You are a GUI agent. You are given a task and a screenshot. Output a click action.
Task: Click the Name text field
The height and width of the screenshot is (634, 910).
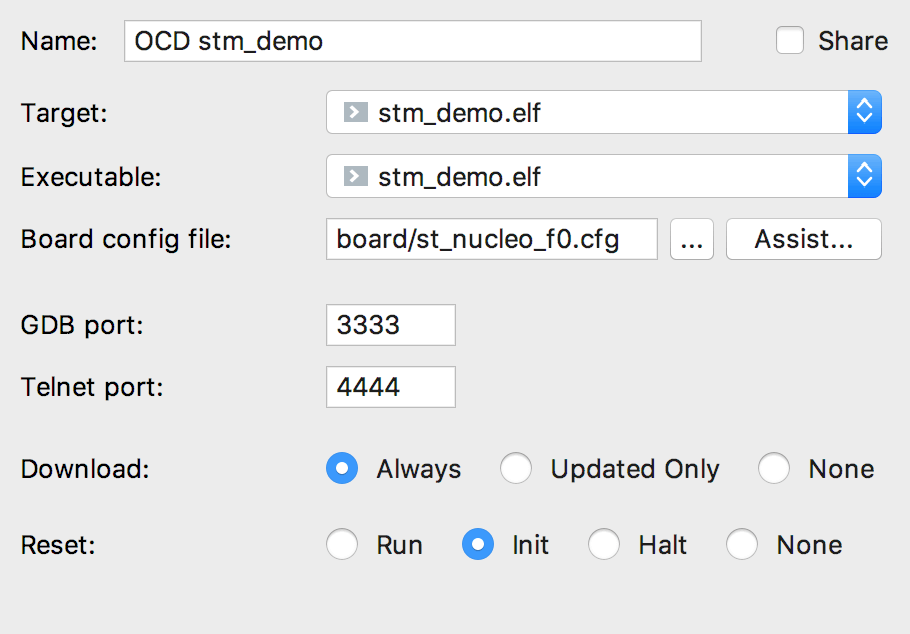pyautogui.click(x=412, y=41)
